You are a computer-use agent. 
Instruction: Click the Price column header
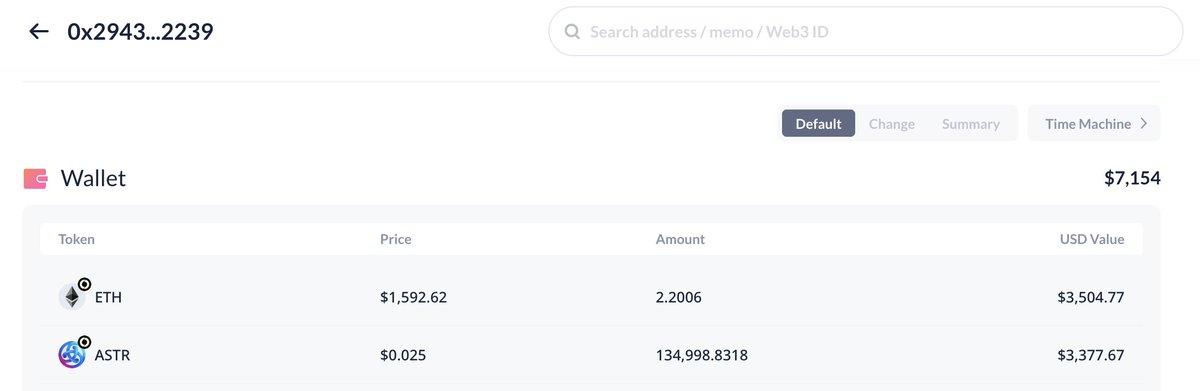pos(396,239)
